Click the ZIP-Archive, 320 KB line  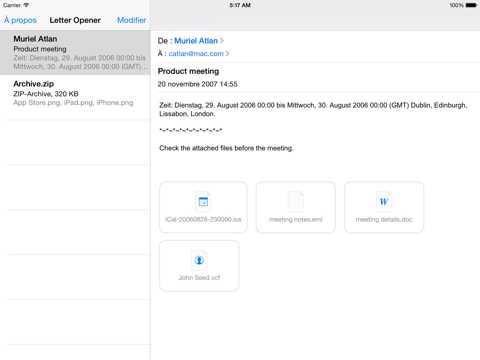coord(46,94)
